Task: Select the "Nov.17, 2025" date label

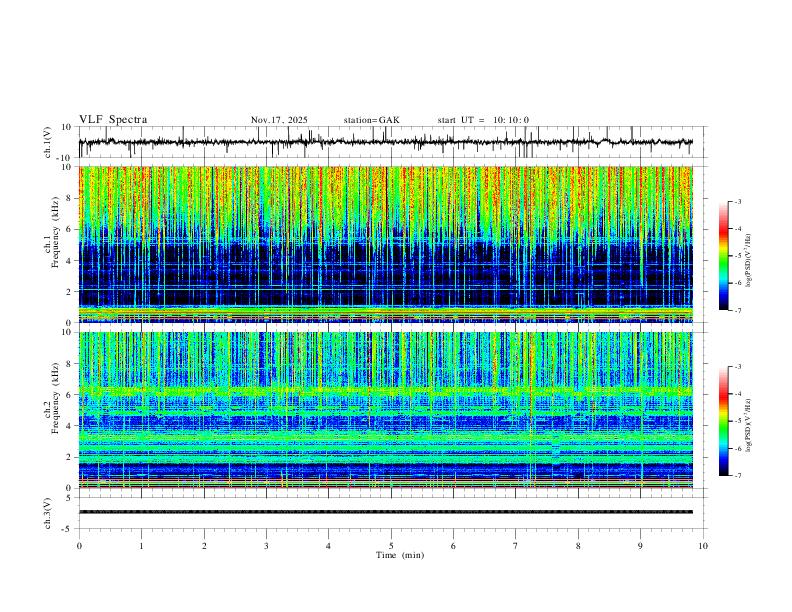Action: pos(279,120)
